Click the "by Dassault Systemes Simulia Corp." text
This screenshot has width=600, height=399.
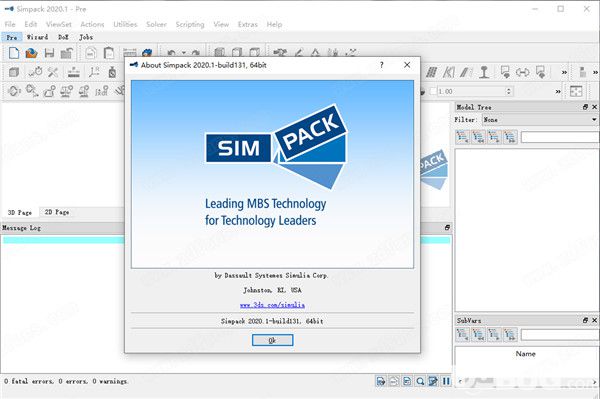click(271, 275)
